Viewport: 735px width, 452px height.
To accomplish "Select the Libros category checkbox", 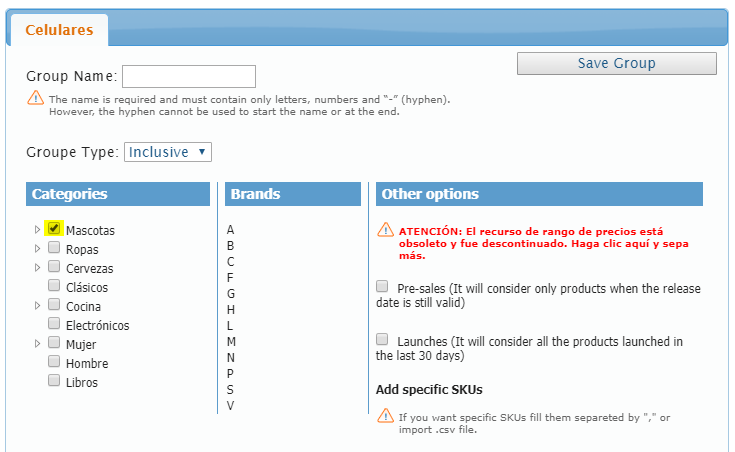I will point(54,381).
